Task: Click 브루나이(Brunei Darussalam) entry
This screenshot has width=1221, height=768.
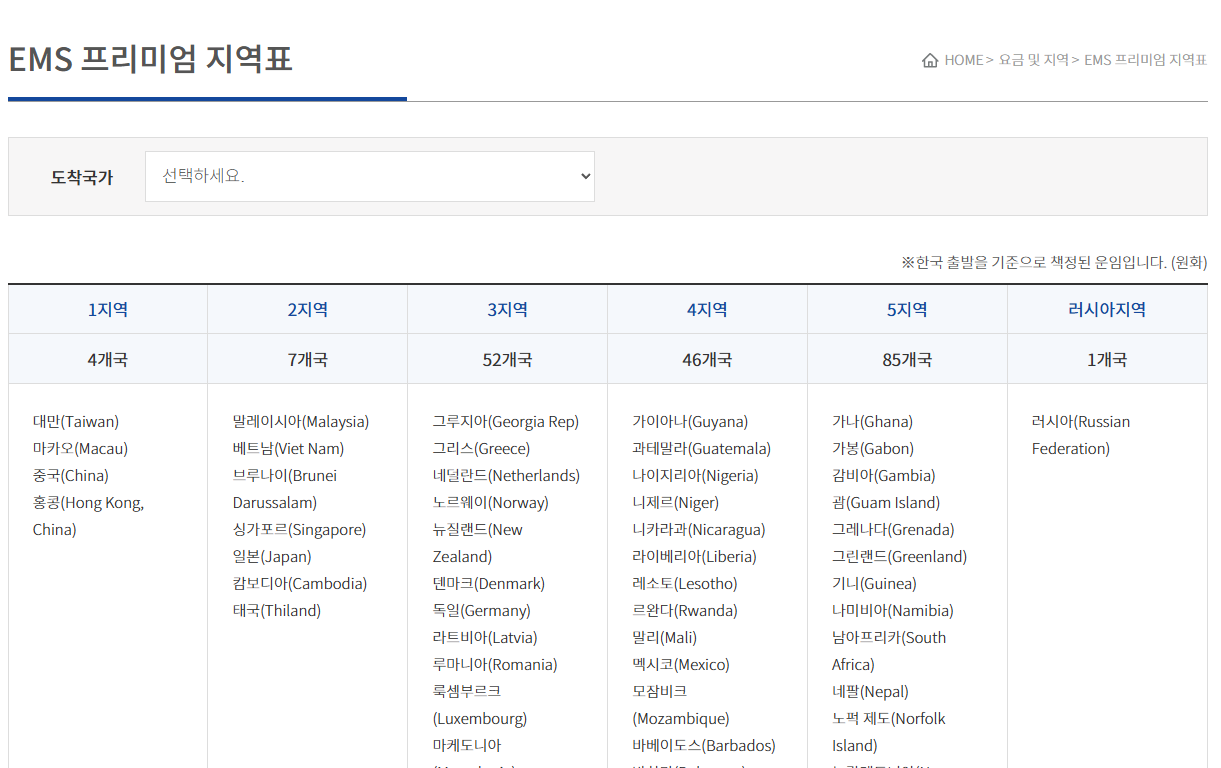Action: pos(285,489)
